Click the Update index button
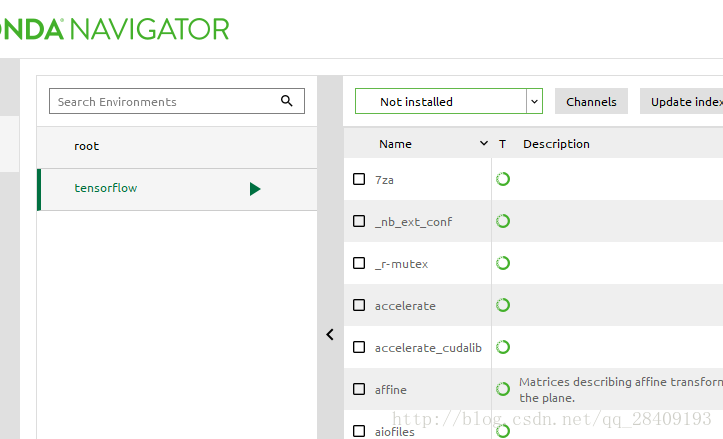 pos(682,101)
